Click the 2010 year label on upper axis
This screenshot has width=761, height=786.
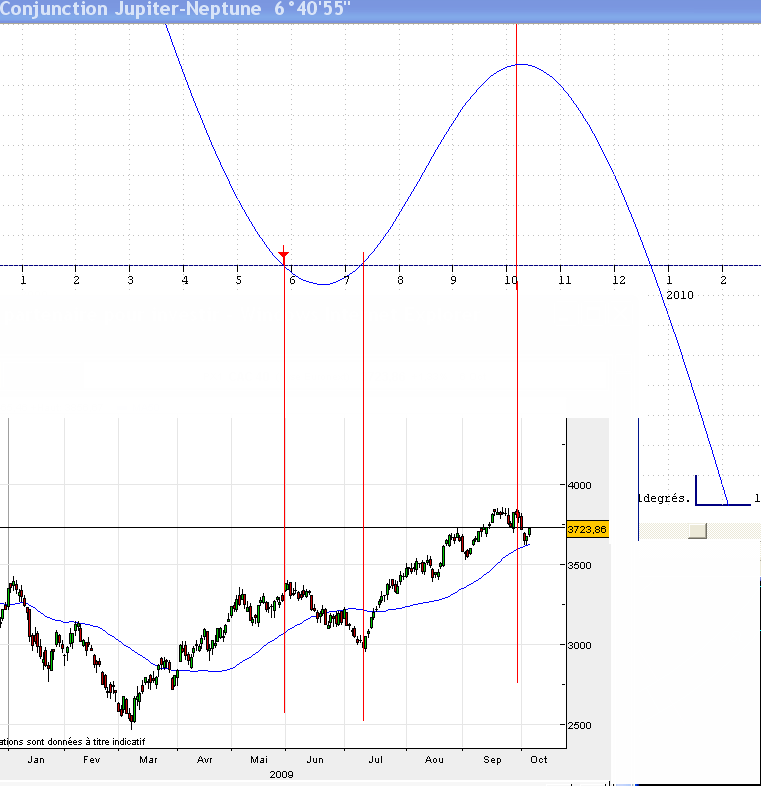tap(679, 295)
